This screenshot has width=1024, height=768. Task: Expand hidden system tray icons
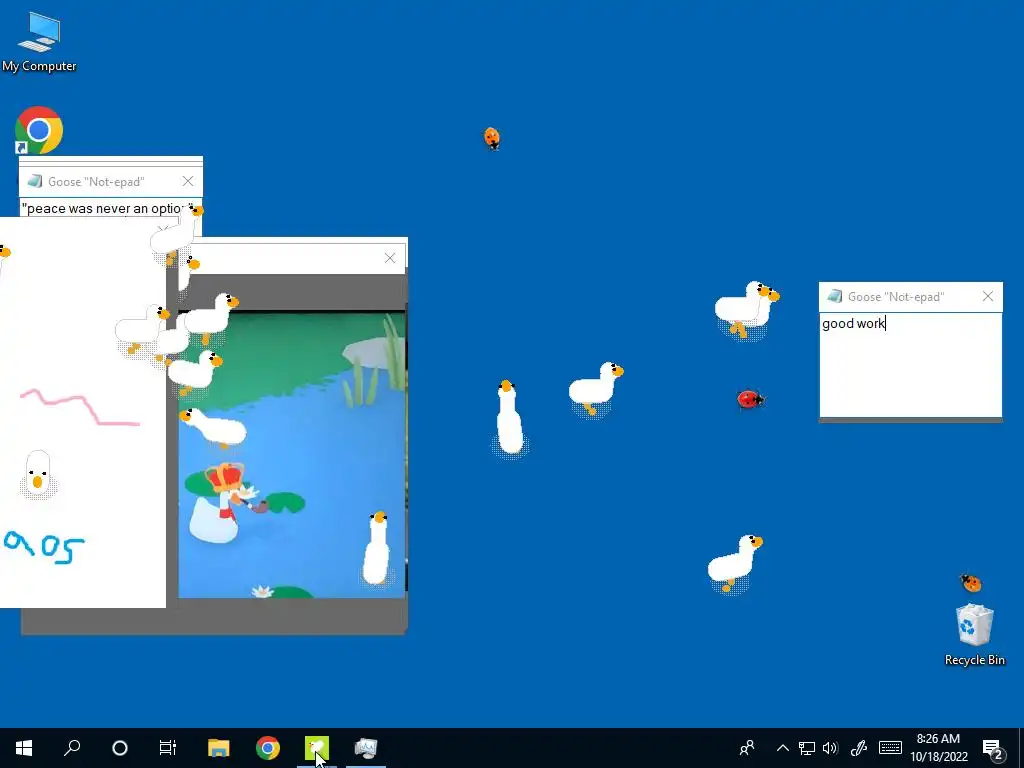click(782, 748)
